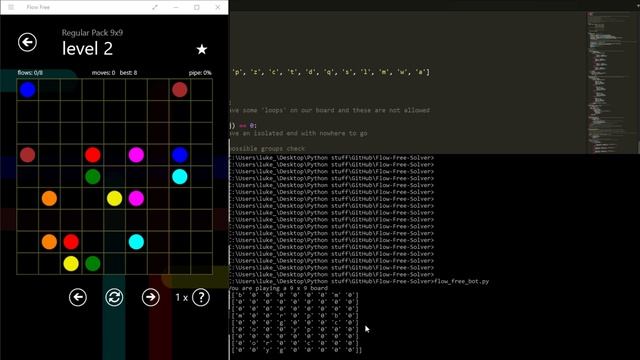The height and width of the screenshot is (360, 640).
Task: Select the magenta dot in the fourth row
Action: tap(136, 155)
